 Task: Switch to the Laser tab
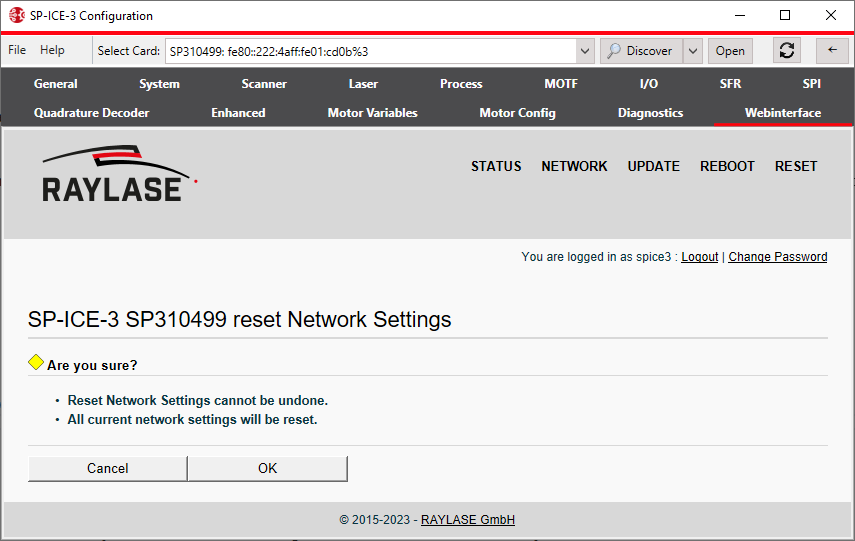363,84
